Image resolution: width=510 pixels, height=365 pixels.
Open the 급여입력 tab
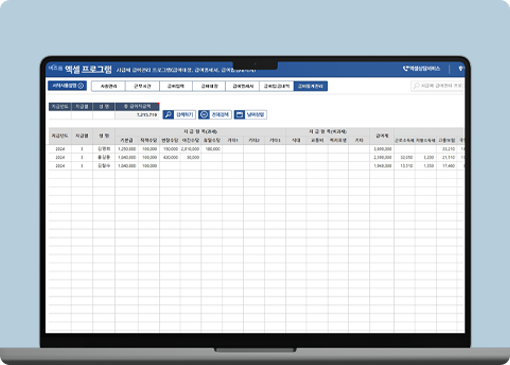tap(176, 86)
